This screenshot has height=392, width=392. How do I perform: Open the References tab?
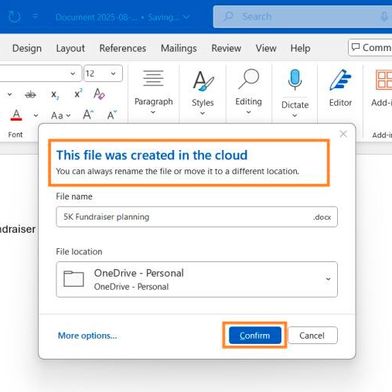tap(123, 48)
